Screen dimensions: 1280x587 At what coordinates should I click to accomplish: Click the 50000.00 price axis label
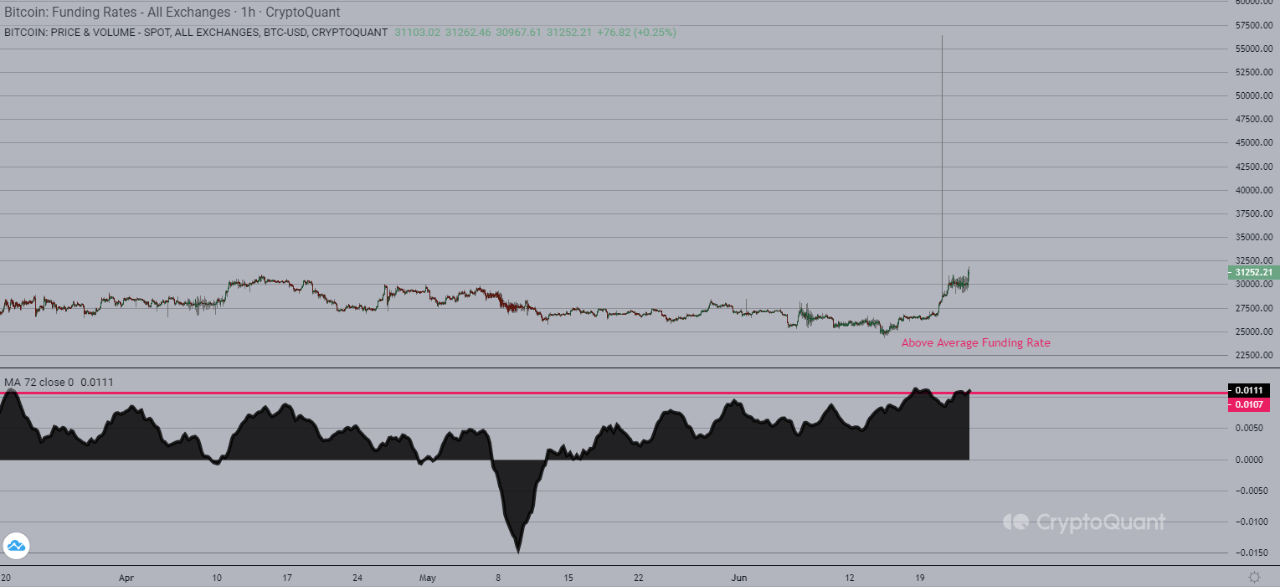1254,96
